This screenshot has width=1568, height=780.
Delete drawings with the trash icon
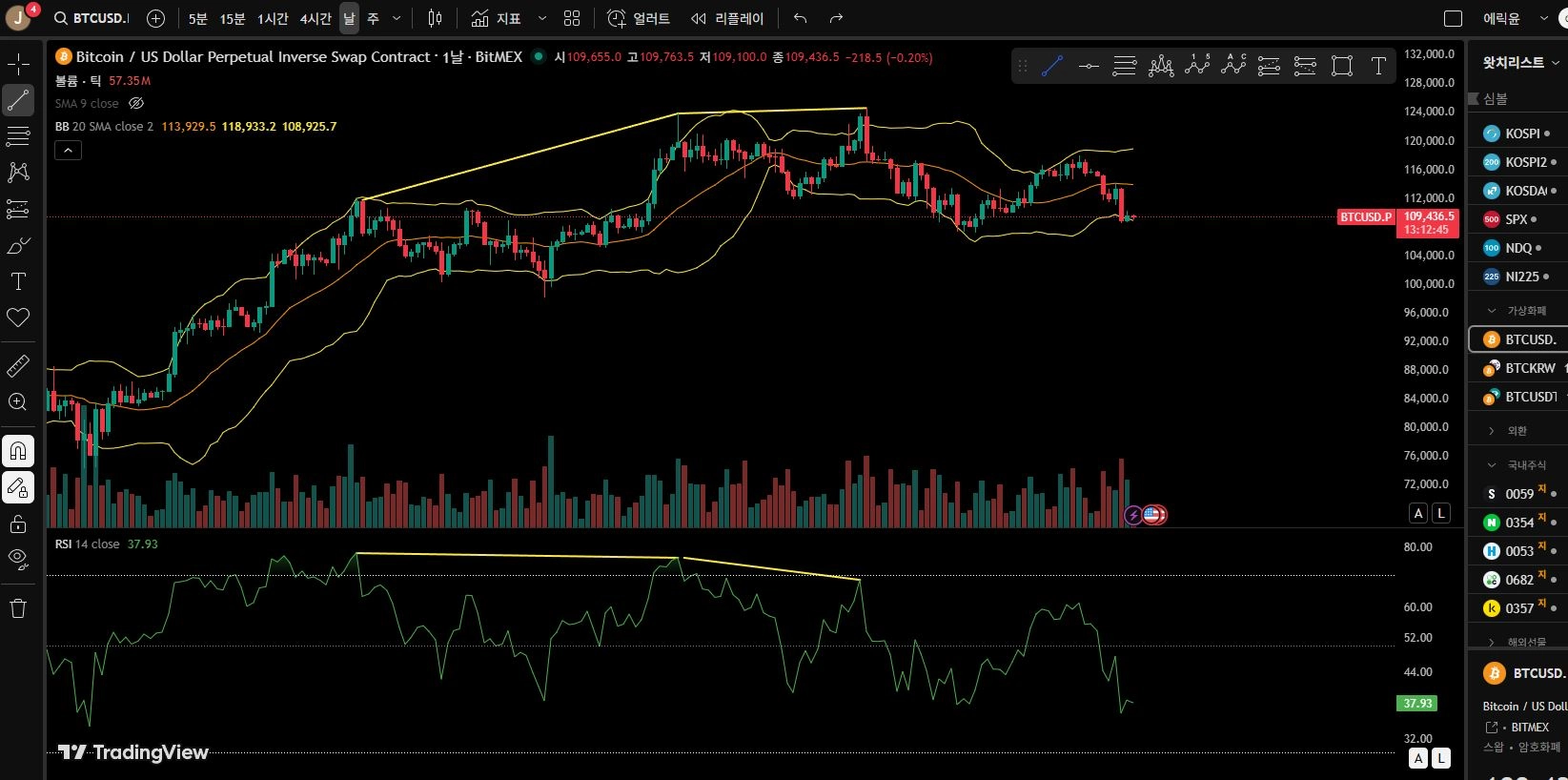[x=18, y=608]
